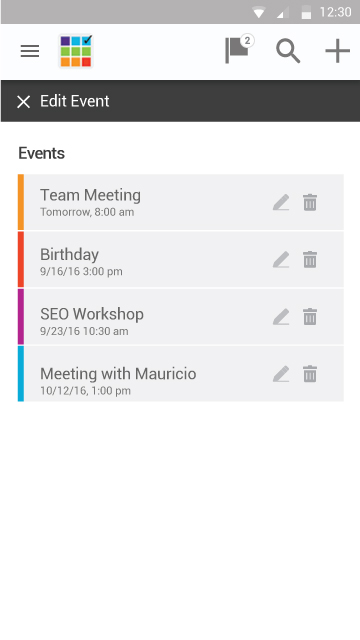Edit the Birthday event with the pencil icon
360x640 pixels.
(281, 260)
